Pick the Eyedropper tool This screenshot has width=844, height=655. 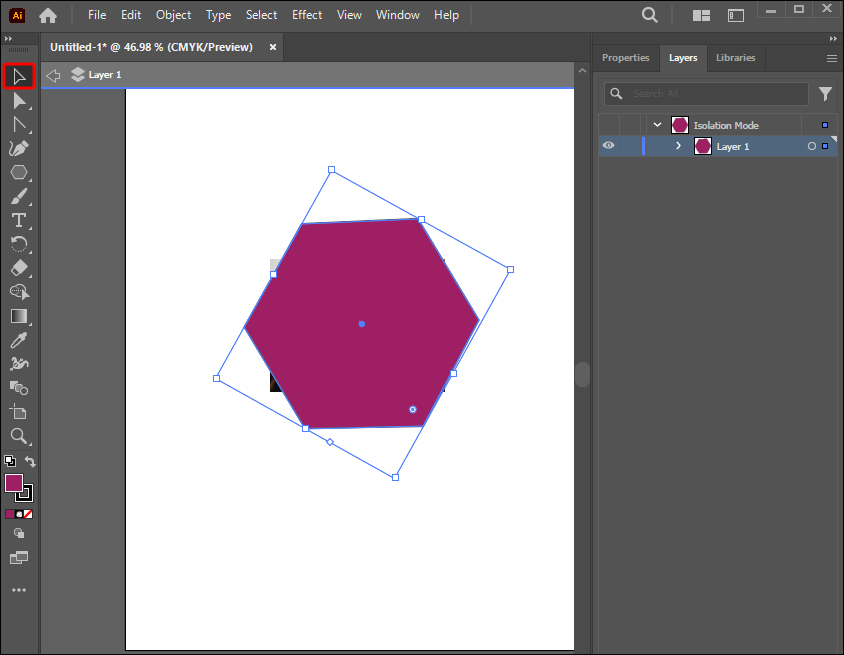18,340
